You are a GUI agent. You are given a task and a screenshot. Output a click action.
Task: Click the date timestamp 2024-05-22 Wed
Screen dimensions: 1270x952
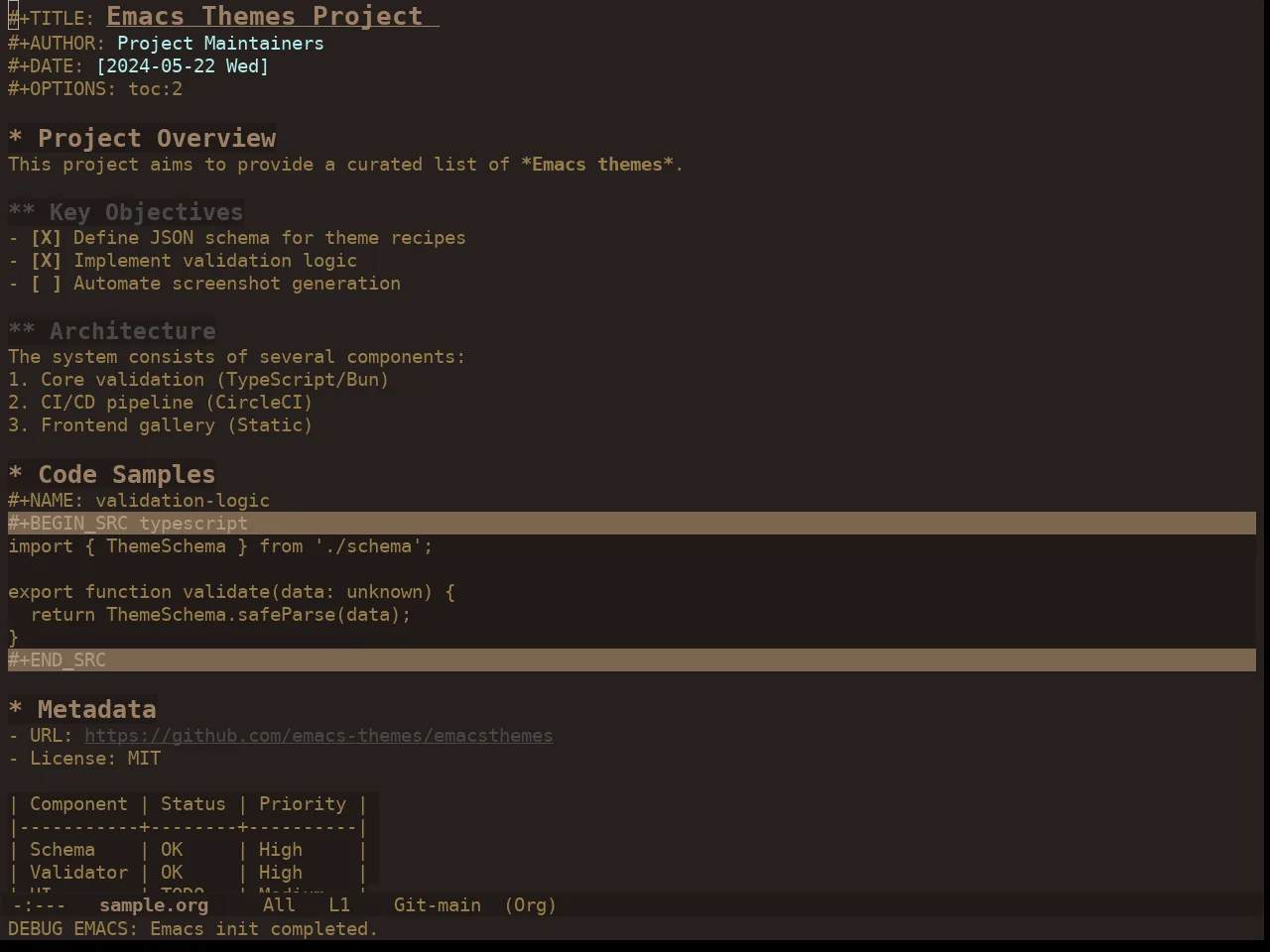(183, 66)
